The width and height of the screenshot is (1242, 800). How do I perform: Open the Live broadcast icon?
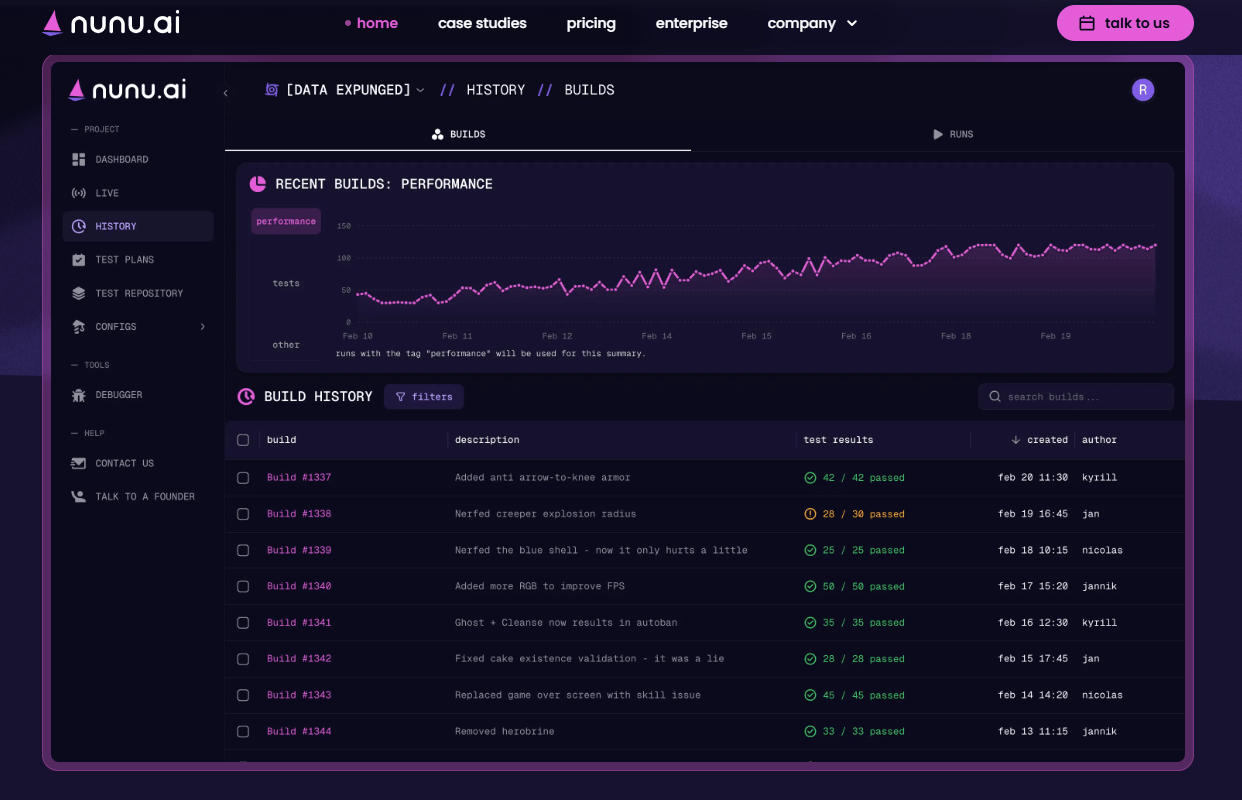79,193
